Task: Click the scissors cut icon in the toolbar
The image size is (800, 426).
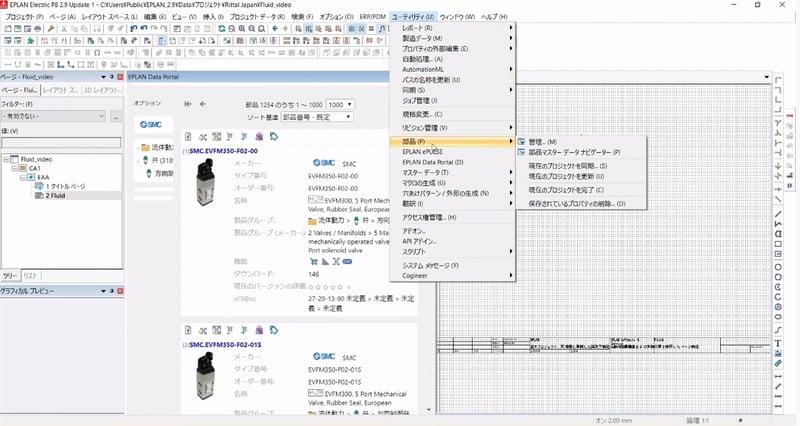Action: (64, 29)
